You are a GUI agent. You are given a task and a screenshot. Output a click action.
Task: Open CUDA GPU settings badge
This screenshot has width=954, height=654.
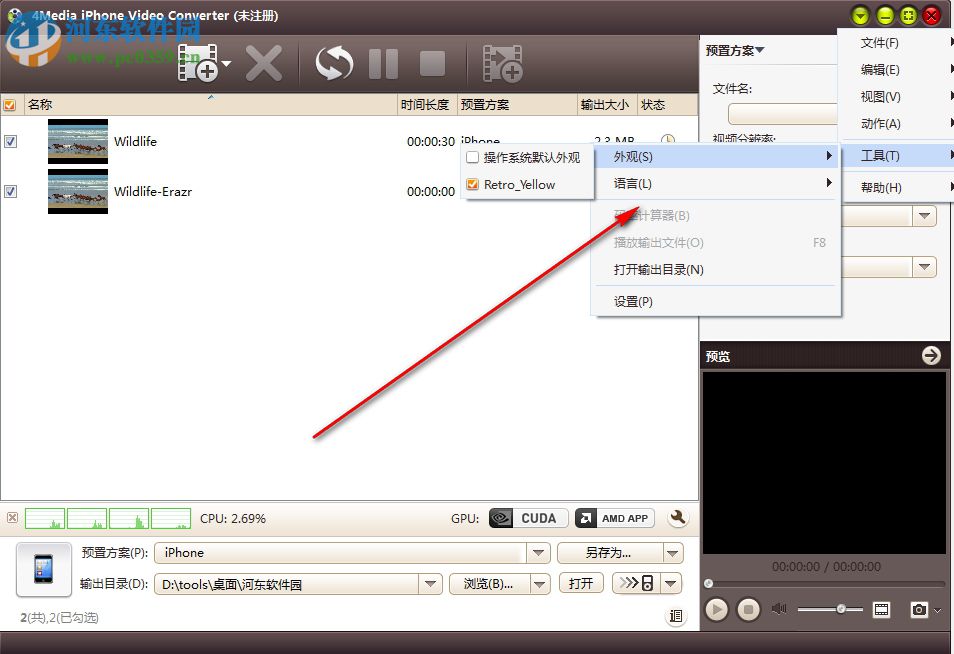[527, 518]
